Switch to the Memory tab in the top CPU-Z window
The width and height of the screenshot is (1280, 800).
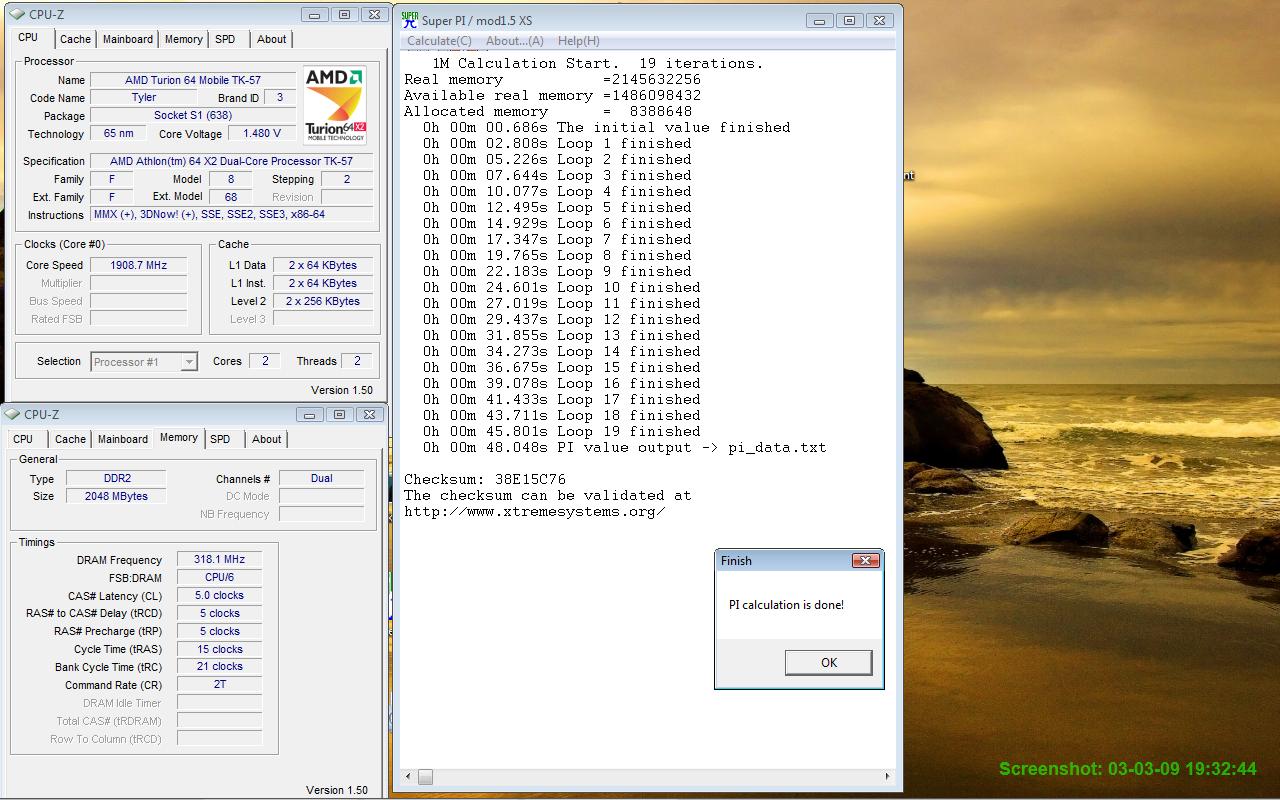[x=184, y=39]
